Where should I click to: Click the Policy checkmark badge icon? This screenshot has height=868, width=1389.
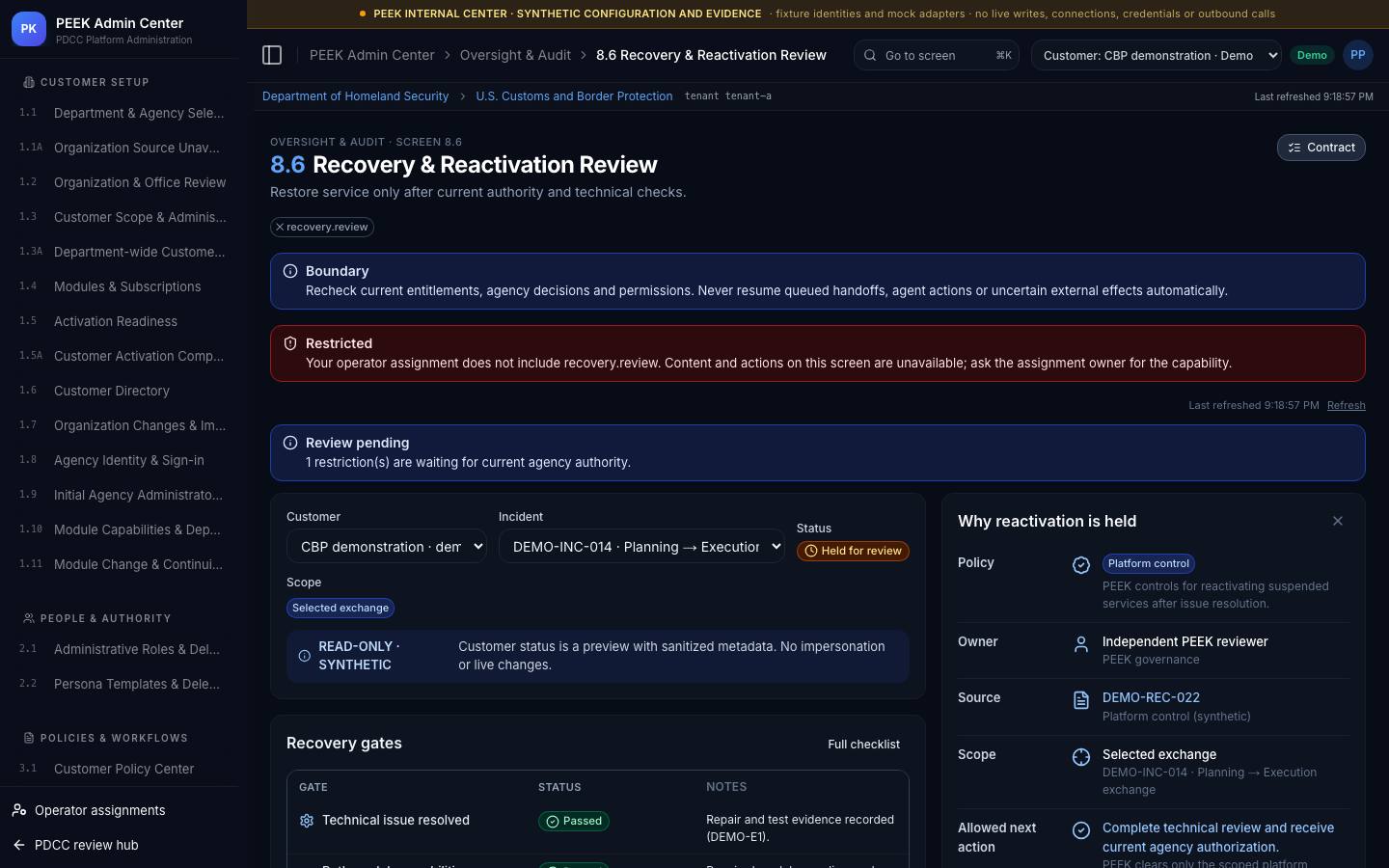pyautogui.click(x=1081, y=565)
